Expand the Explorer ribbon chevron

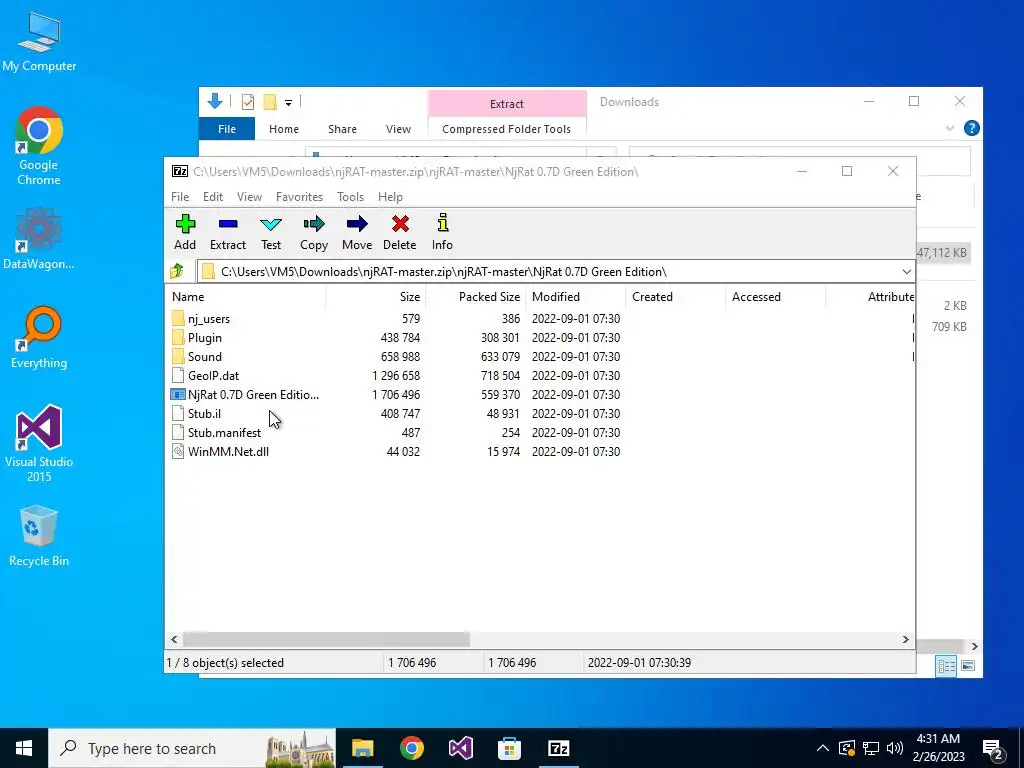[x=950, y=128]
